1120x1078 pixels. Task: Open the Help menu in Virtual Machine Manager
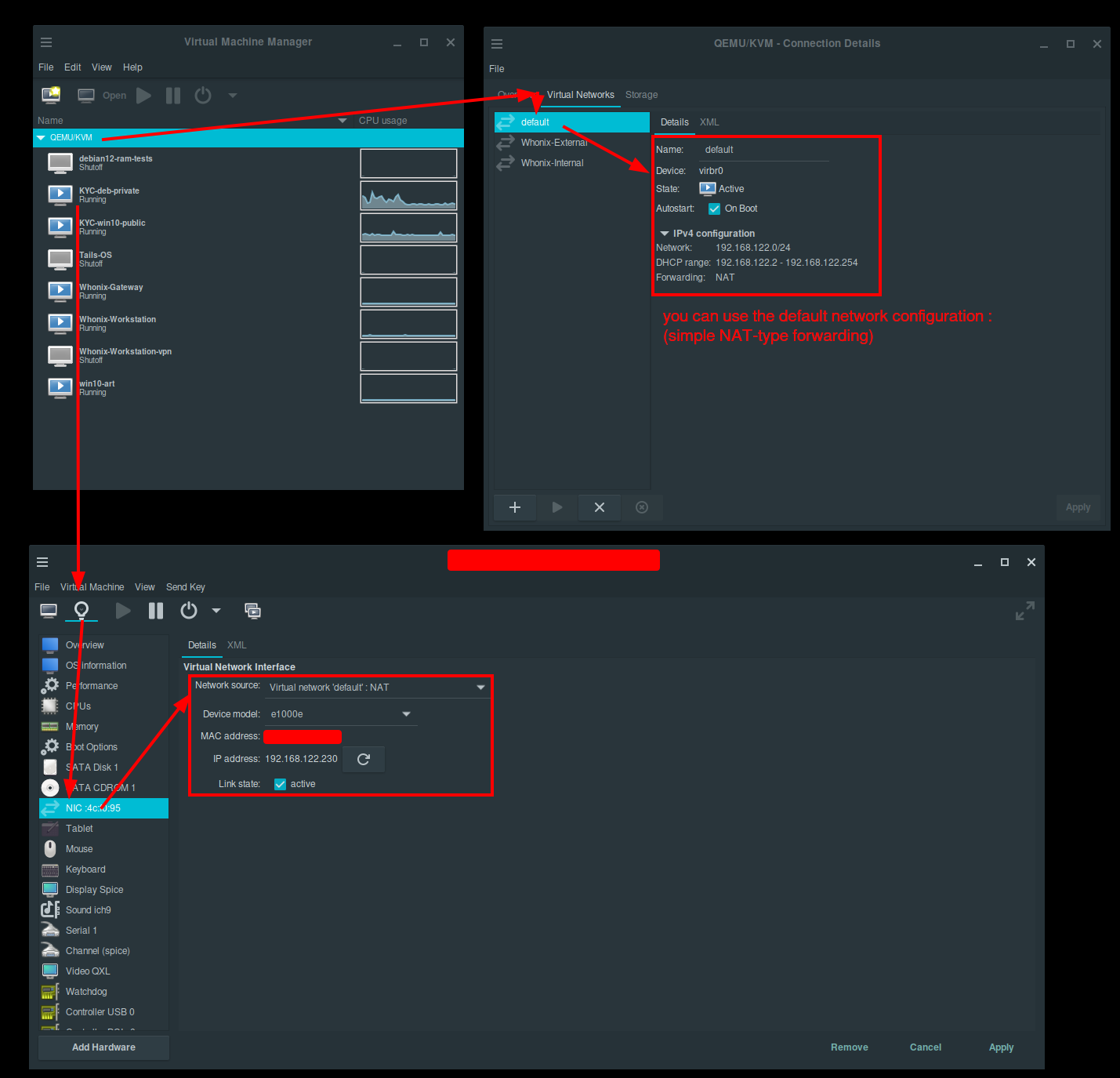tap(132, 67)
